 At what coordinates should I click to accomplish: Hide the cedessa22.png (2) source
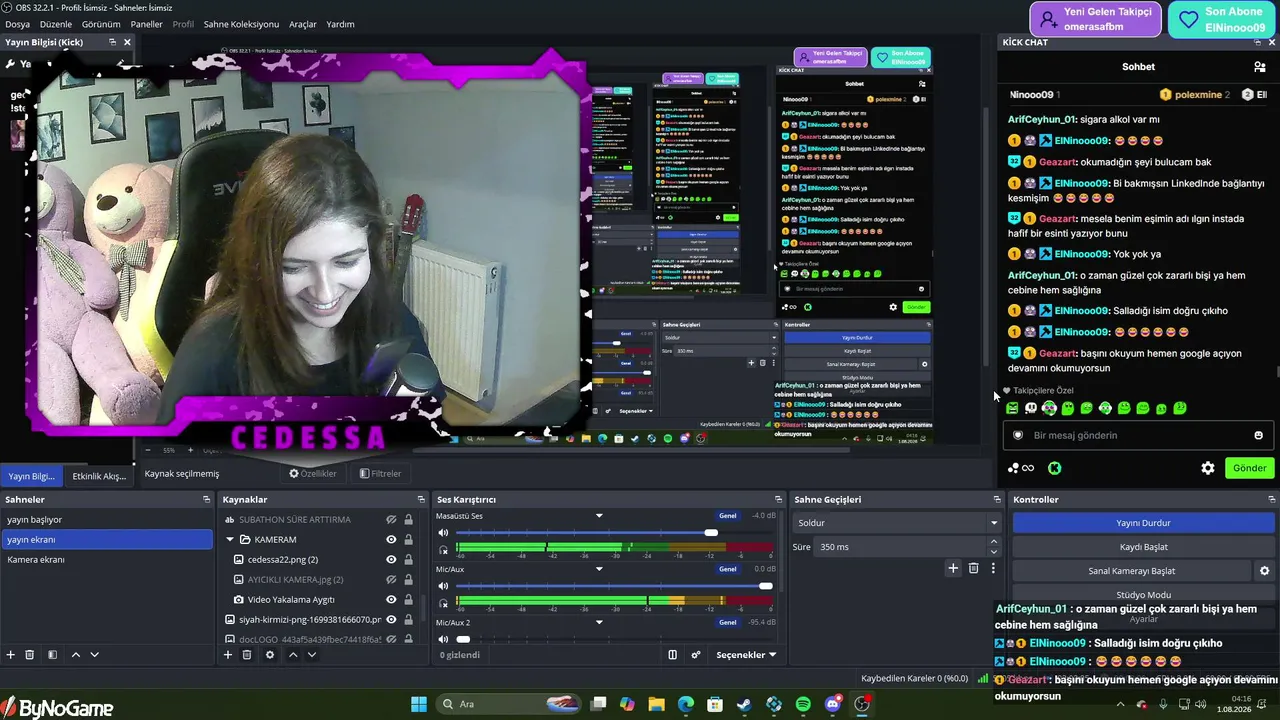click(x=392, y=560)
